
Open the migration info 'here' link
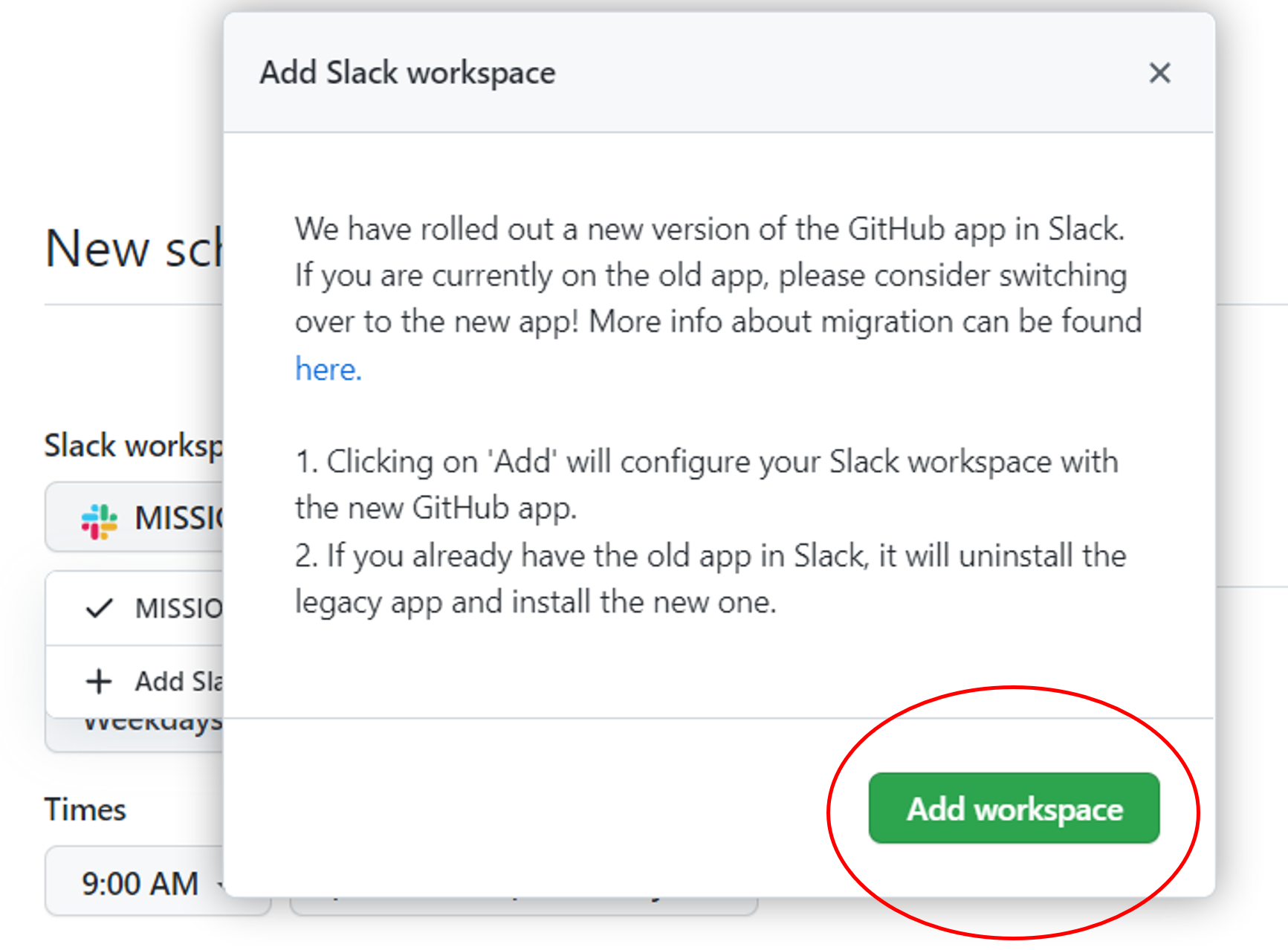(x=328, y=369)
